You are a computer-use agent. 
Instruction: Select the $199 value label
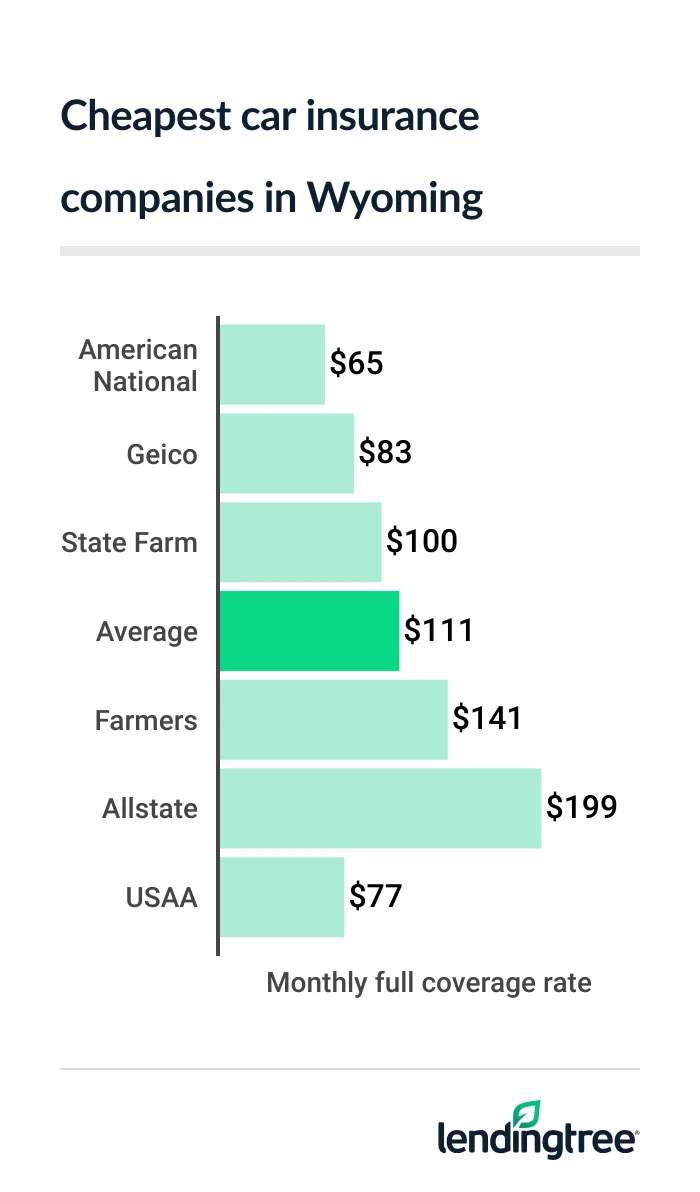click(x=581, y=808)
